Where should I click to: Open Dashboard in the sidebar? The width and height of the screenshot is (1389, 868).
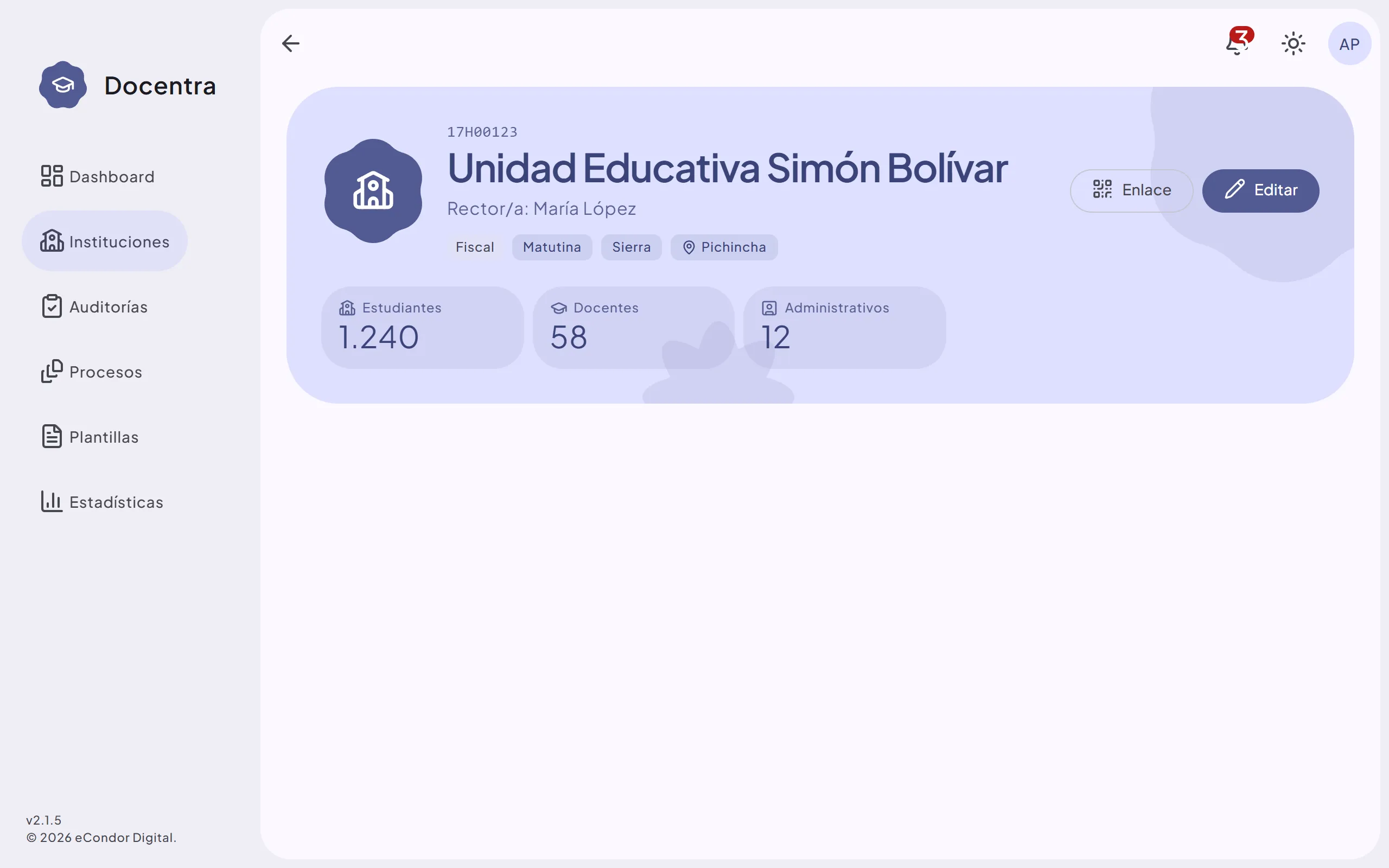point(98,176)
